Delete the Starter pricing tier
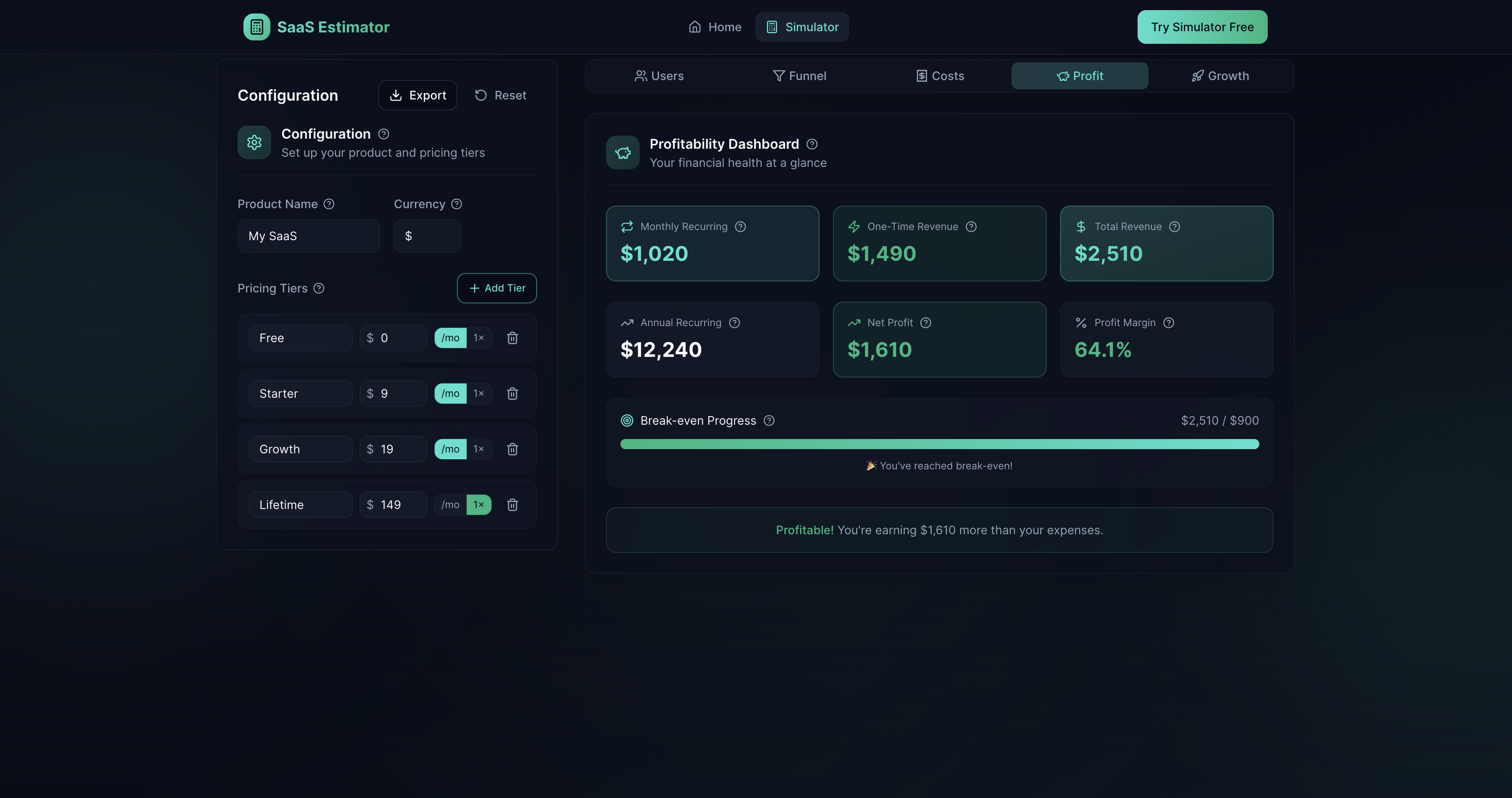Screen dimensions: 1512x798 (x=513, y=394)
